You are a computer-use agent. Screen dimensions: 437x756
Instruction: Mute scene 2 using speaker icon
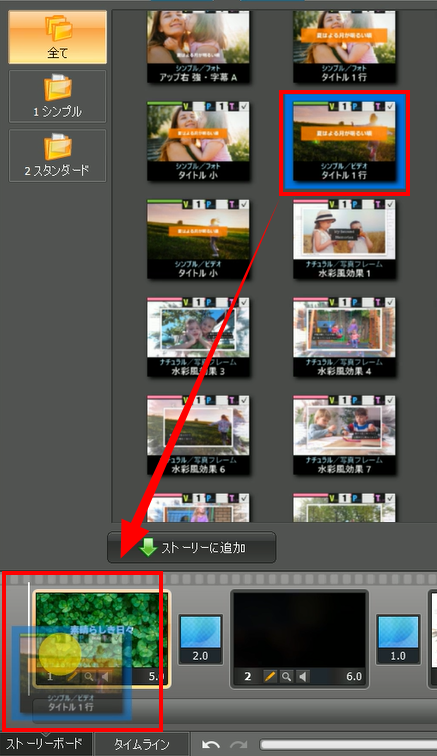[x=302, y=676]
